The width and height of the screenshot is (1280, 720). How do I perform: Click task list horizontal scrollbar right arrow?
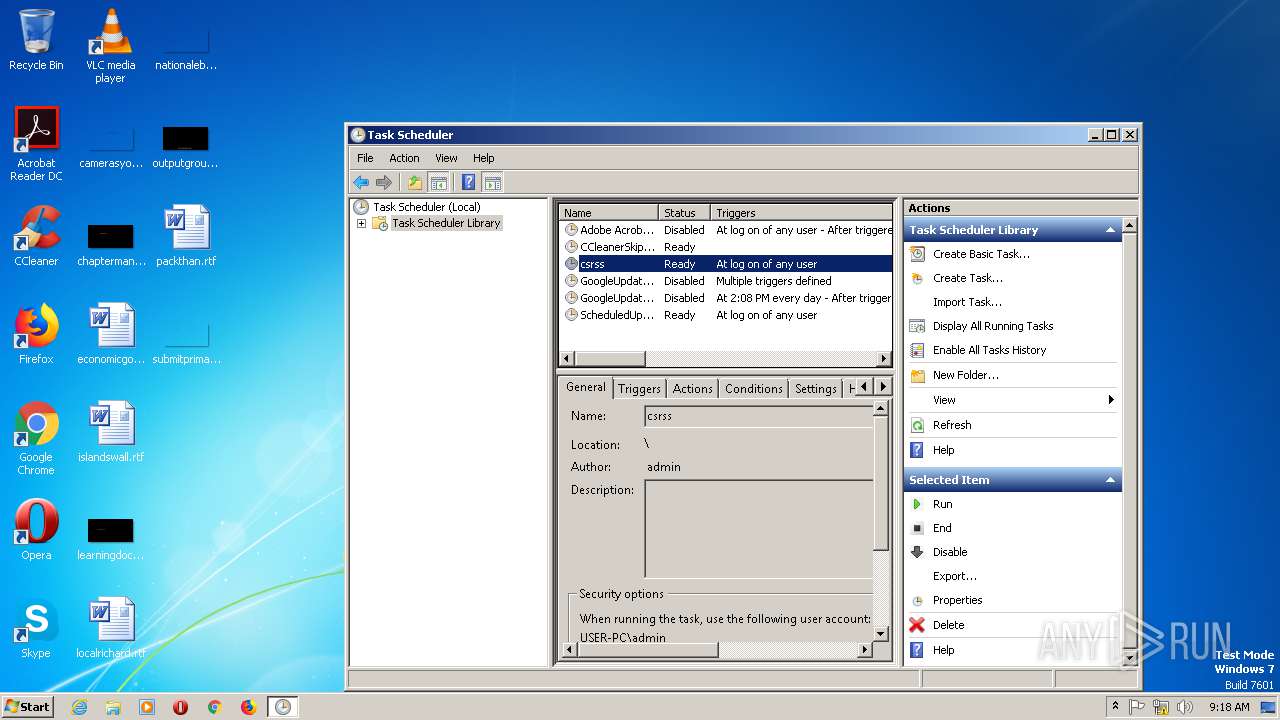coord(883,359)
